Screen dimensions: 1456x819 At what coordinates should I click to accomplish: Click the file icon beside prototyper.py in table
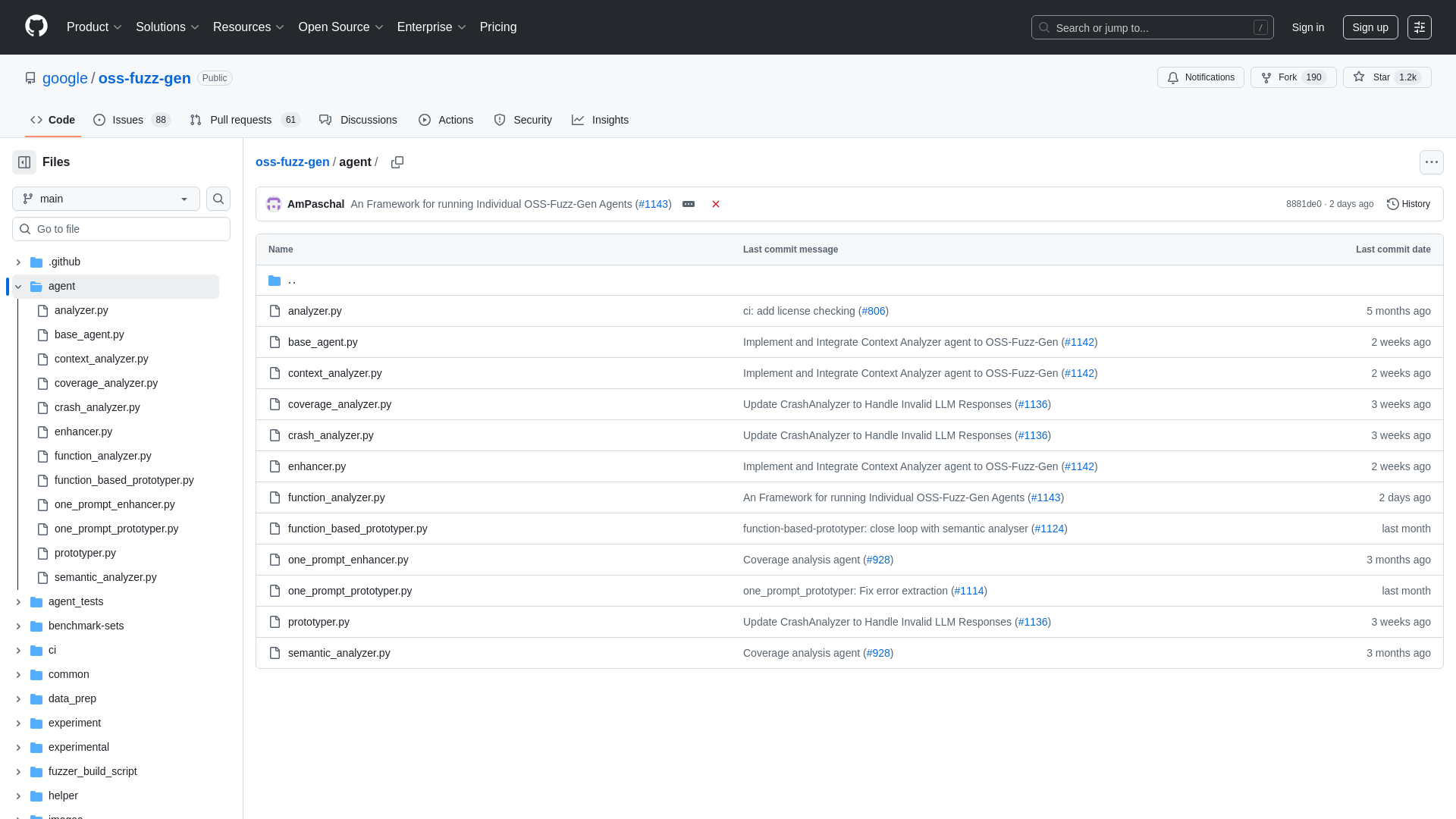coord(275,622)
